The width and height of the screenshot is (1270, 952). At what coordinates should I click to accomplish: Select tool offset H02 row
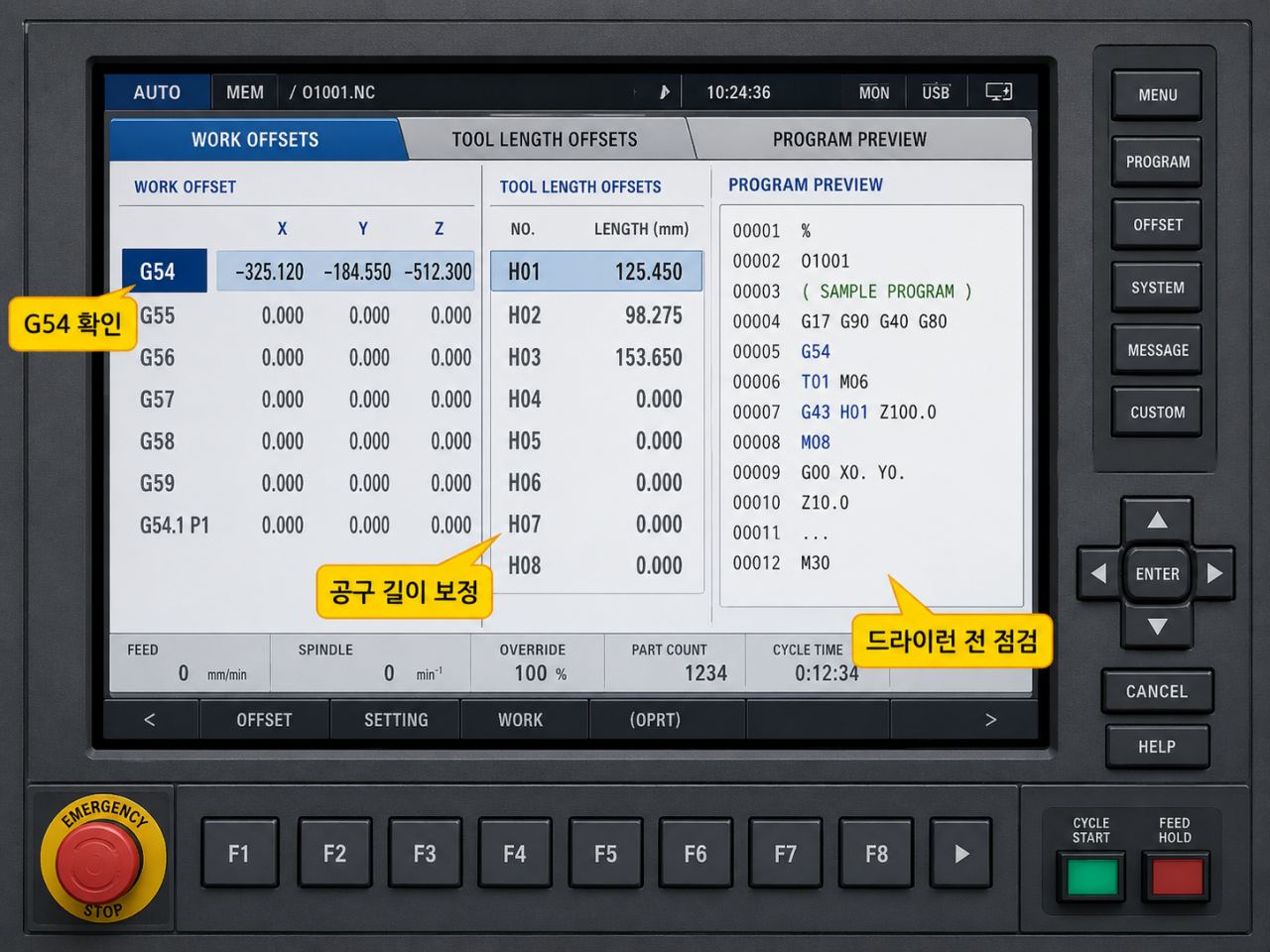pos(596,315)
